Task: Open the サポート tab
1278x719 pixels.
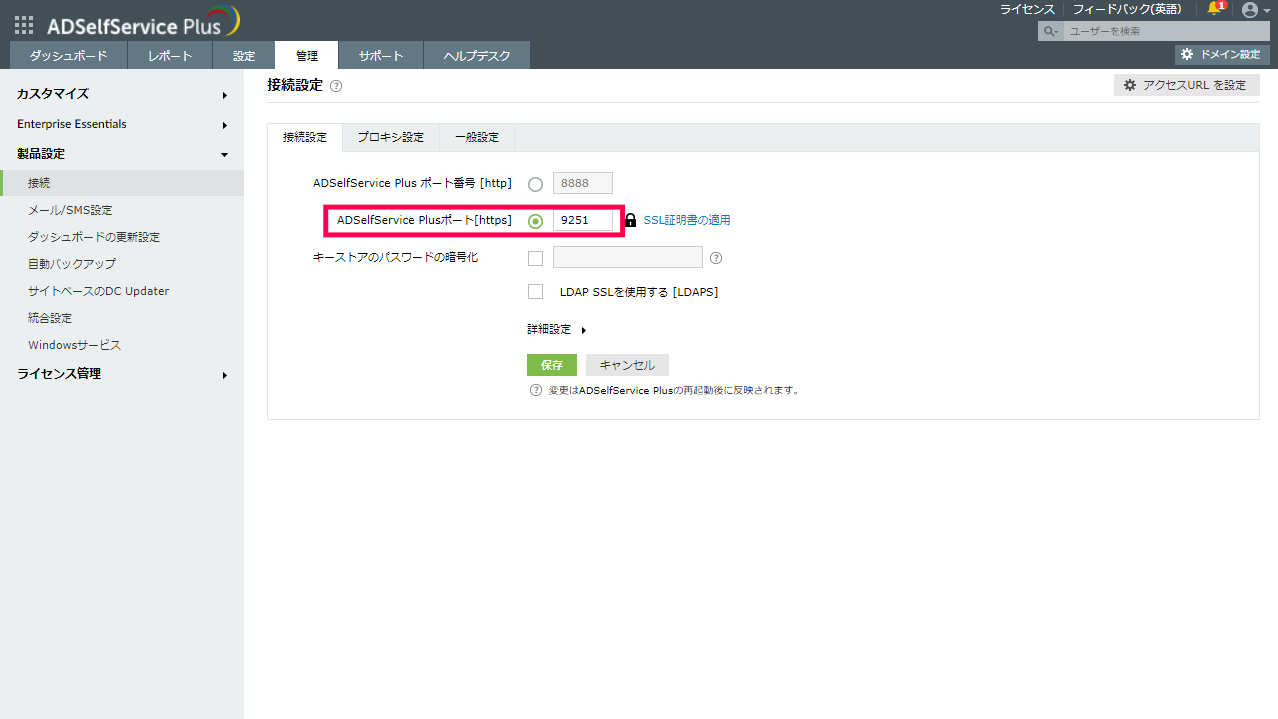Action: [x=381, y=56]
